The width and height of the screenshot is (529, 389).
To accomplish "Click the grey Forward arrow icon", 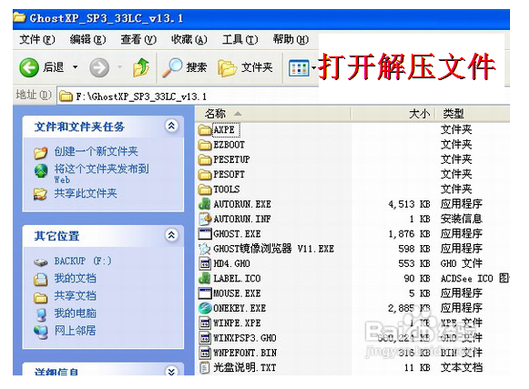I will 99,68.
